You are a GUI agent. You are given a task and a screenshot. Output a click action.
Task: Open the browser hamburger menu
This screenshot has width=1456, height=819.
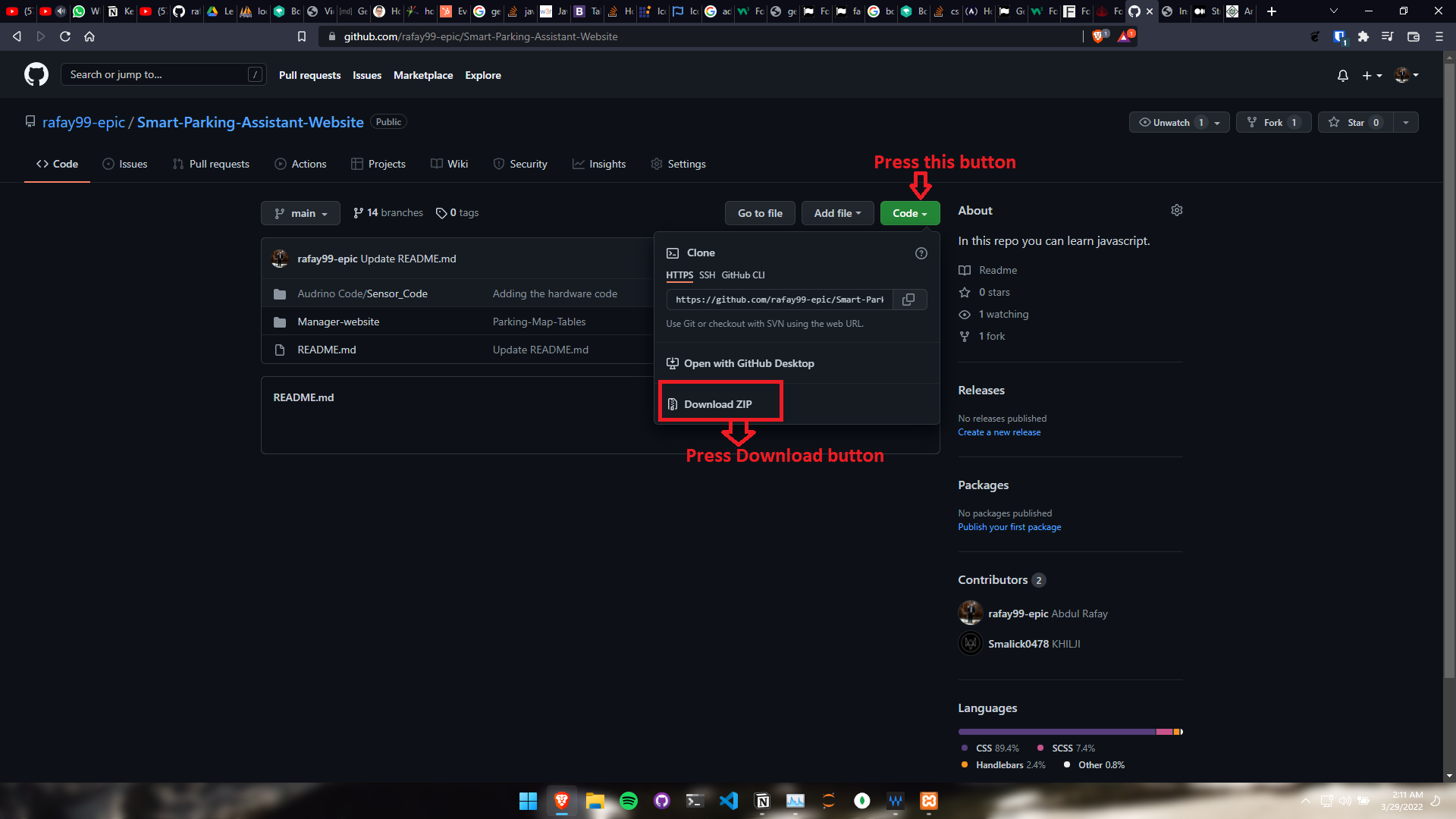(1439, 36)
